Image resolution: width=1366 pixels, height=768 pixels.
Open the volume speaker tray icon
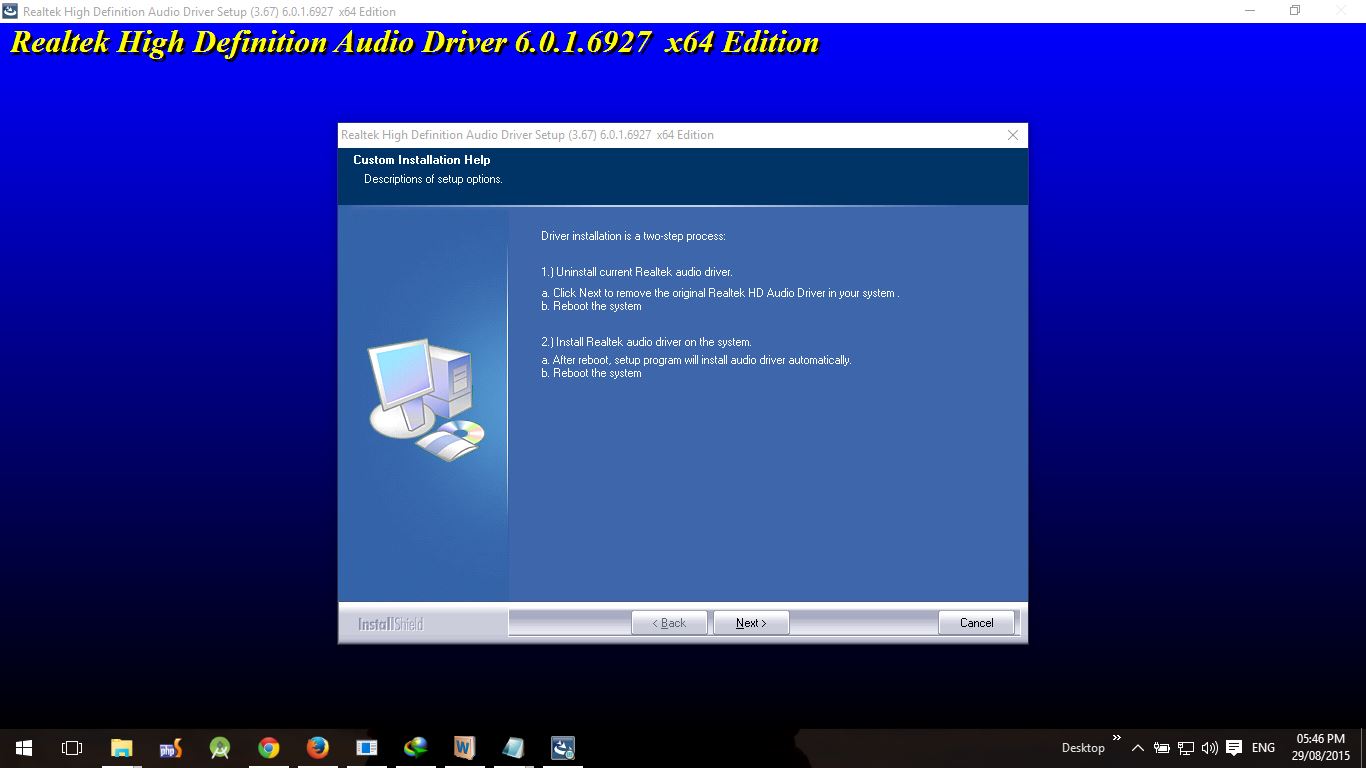coord(1210,748)
